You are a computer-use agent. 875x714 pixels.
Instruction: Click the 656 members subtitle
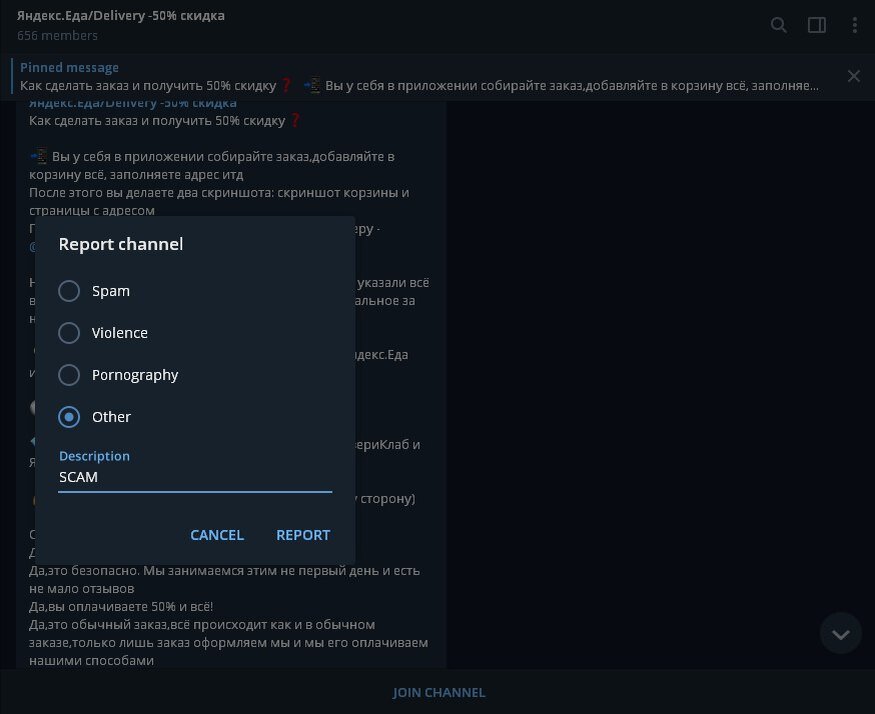click(57, 36)
